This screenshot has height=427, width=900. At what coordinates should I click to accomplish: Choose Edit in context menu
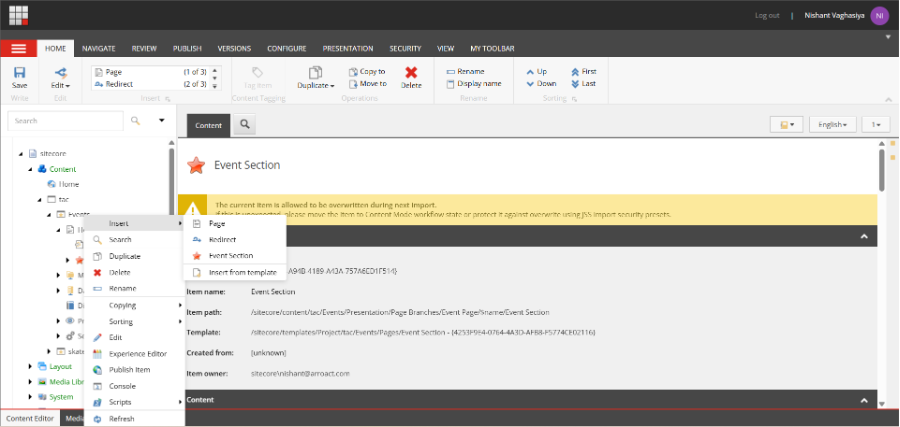point(134,337)
